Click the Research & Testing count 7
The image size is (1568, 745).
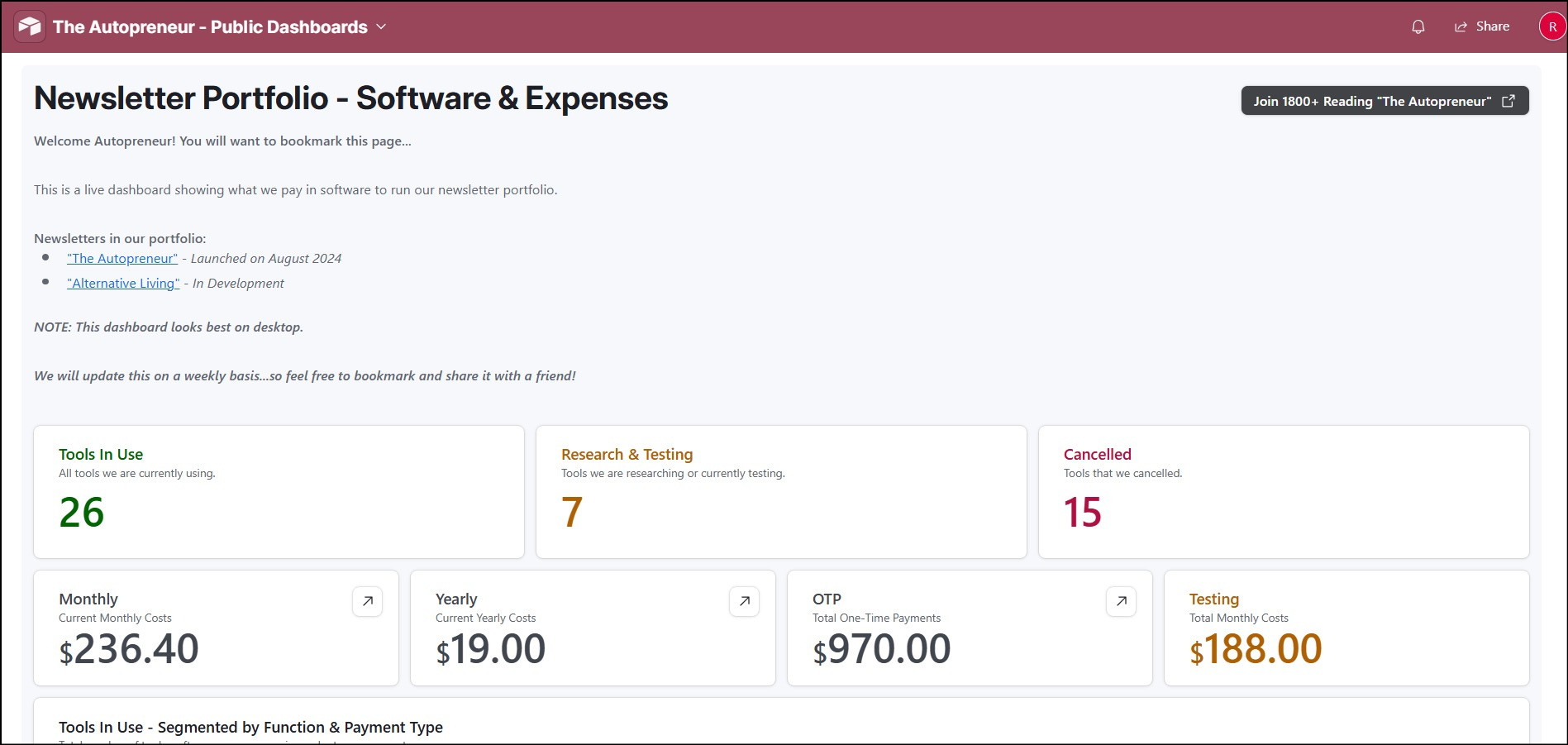[x=572, y=513]
